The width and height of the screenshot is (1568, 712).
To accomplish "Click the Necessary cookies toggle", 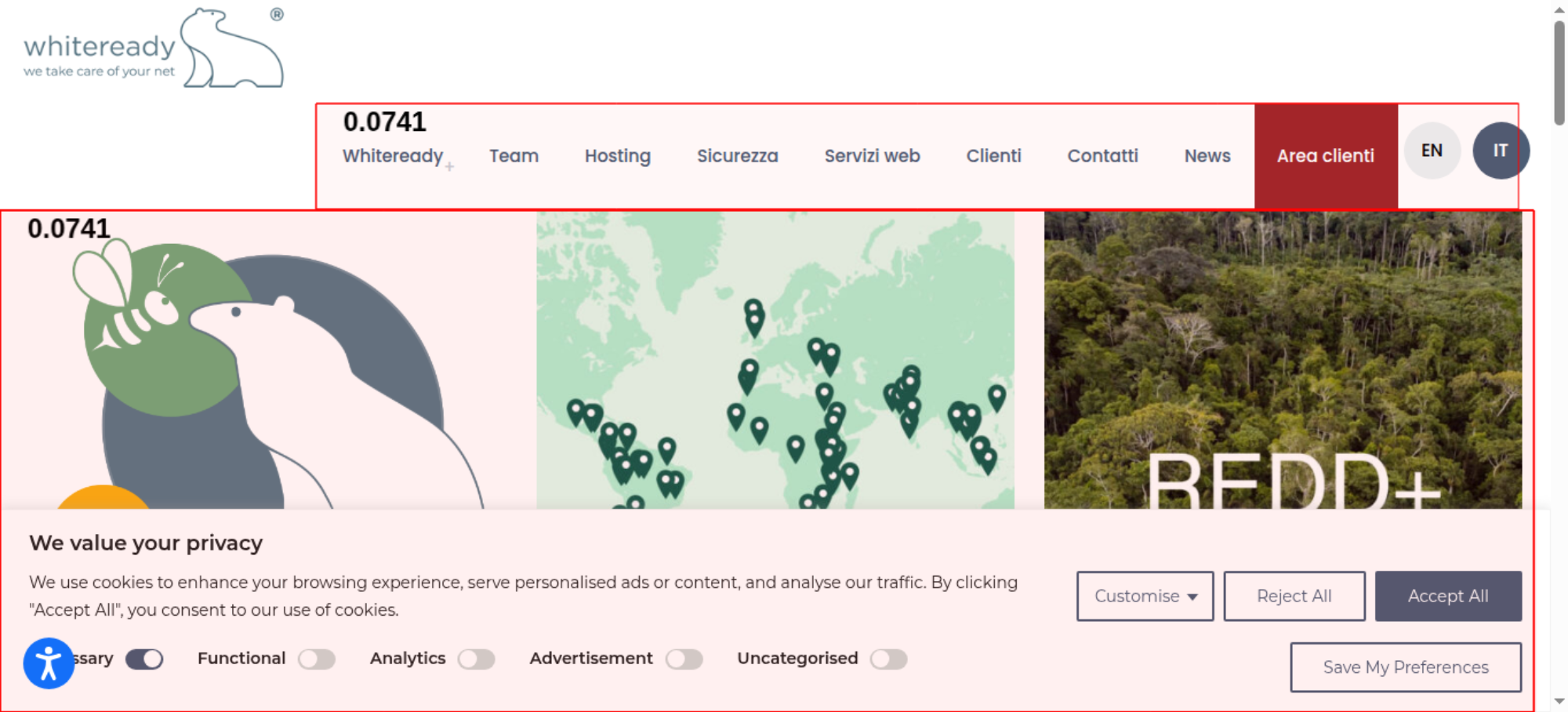I will [x=144, y=659].
